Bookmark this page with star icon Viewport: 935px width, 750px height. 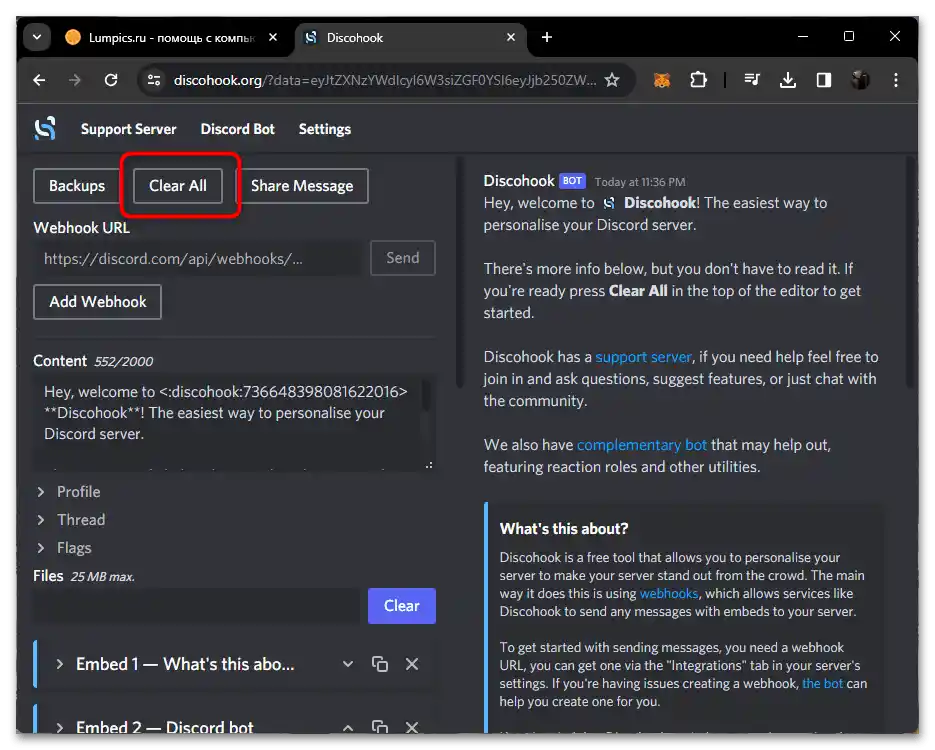[612, 80]
